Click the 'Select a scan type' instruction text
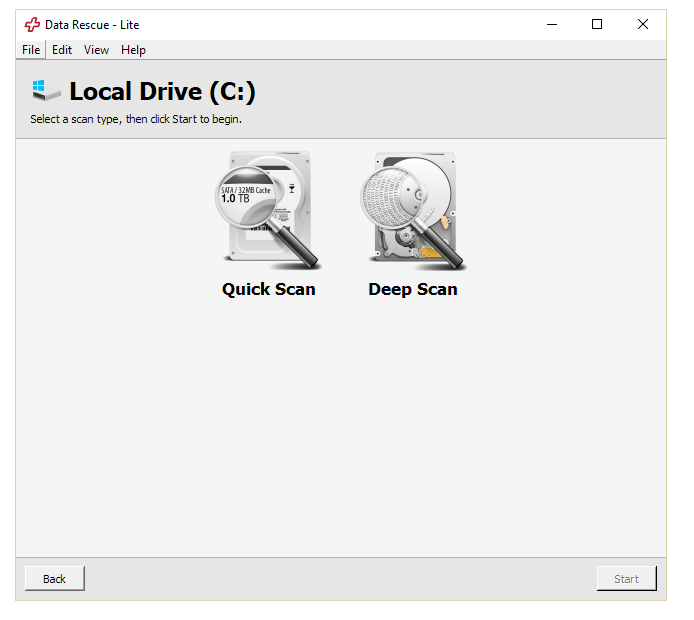 pyautogui.click(x=136, y=119)
